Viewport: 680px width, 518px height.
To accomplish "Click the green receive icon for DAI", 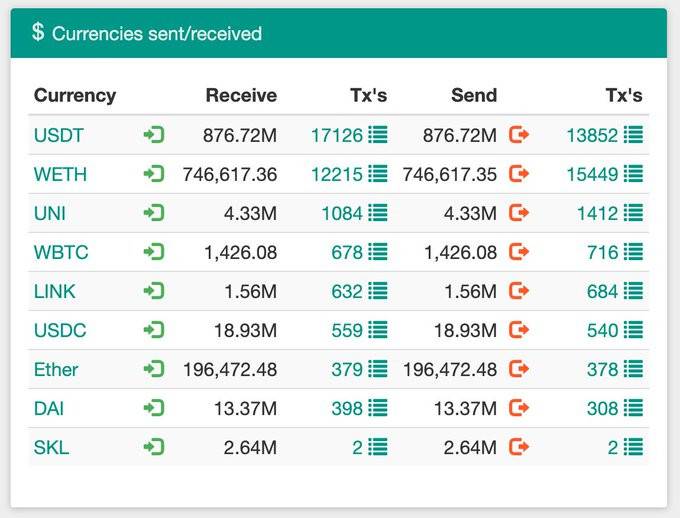I will pos(154,408).
